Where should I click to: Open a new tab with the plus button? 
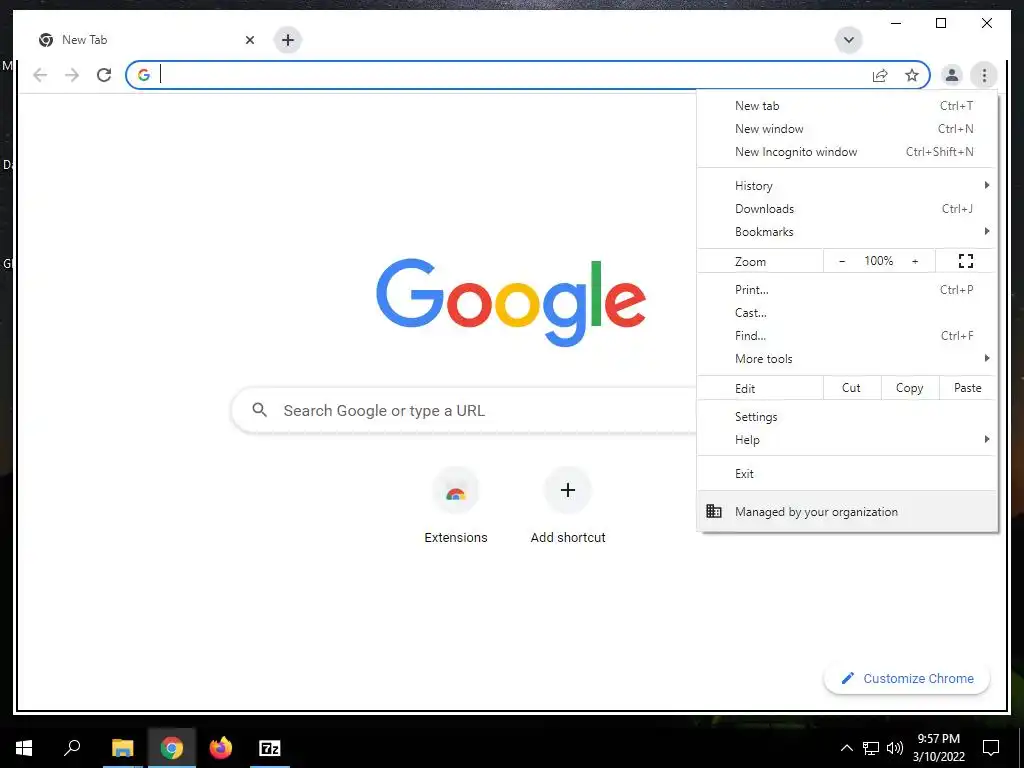pos(287,40)
